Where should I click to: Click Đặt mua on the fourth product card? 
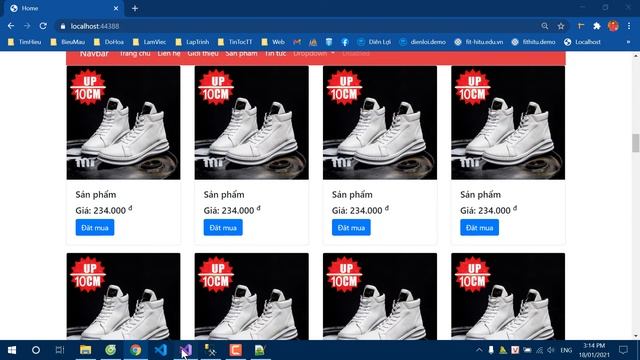point(479,228)
